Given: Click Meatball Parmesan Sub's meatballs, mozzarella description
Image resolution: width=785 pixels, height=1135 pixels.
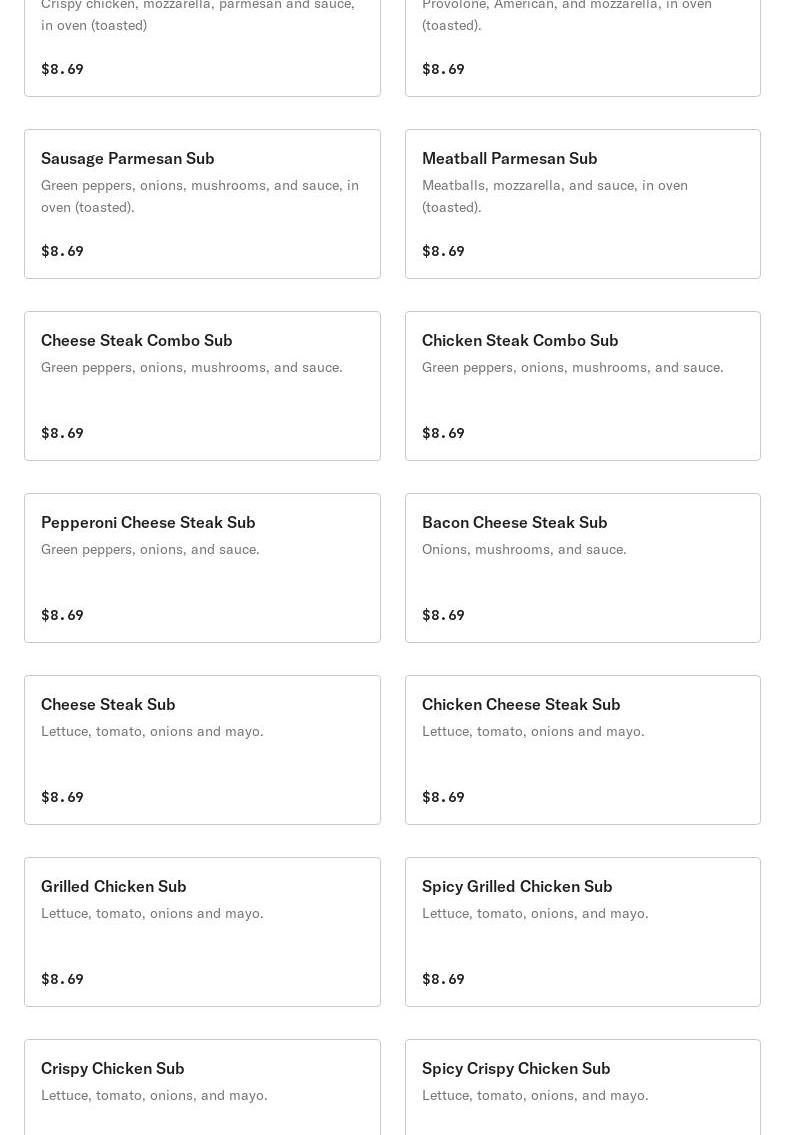Looking at the screenshot, I should 554,196.
